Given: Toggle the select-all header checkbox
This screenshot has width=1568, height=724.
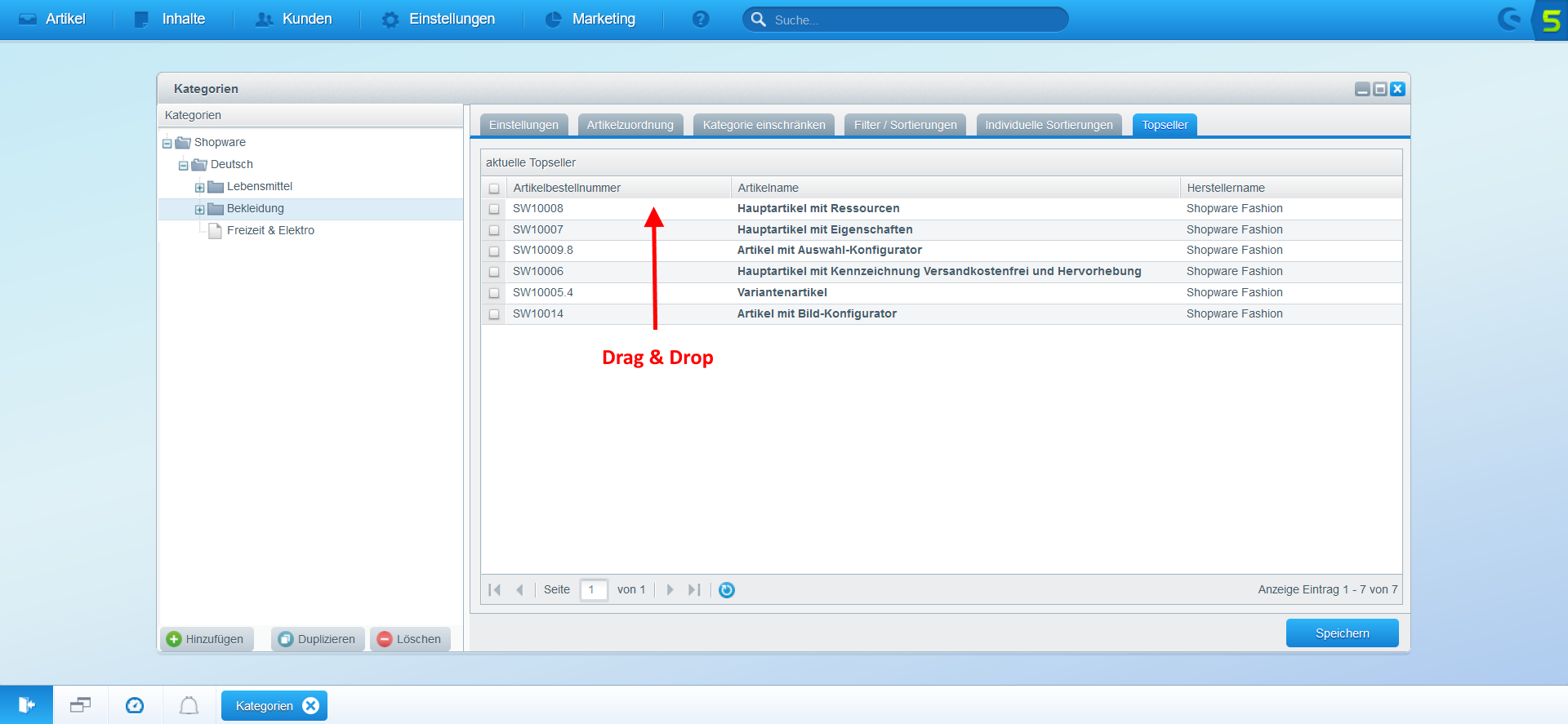Looking at the screenshot, I should [494, 189].
